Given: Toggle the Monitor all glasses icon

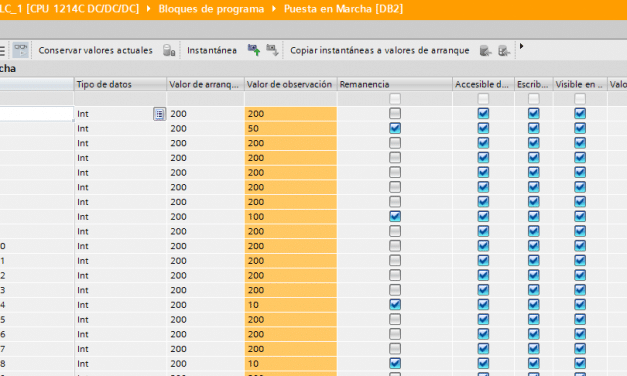Looking at the screenshot, I should 20,50.
